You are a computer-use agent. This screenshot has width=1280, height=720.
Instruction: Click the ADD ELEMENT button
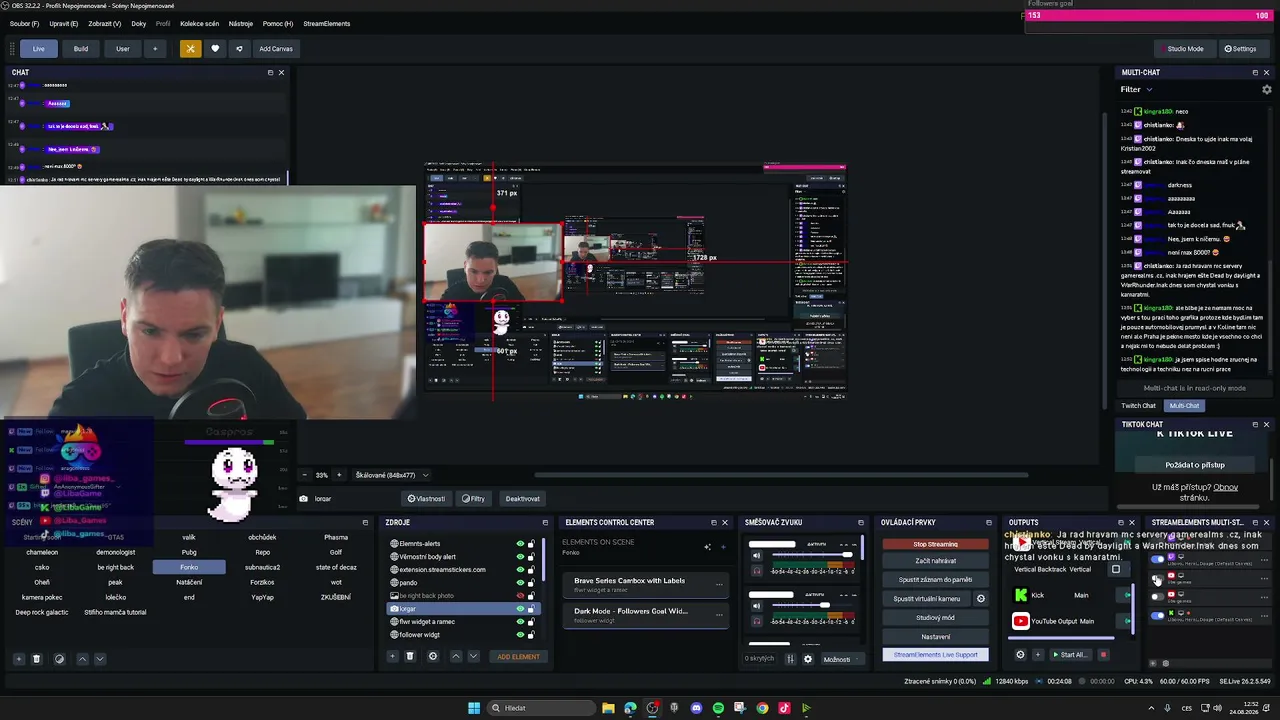519,656
